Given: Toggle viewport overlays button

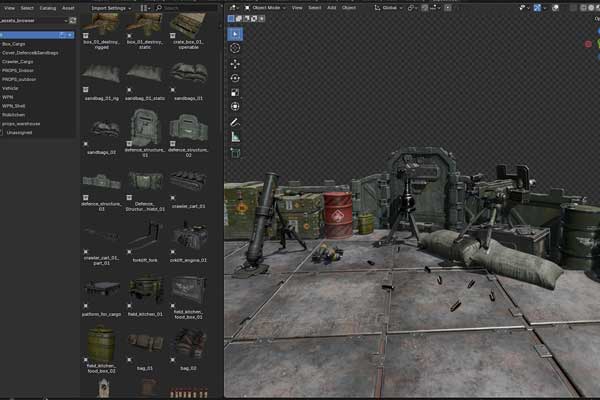Looking at the screenshot, I should (x=555, y=8).
